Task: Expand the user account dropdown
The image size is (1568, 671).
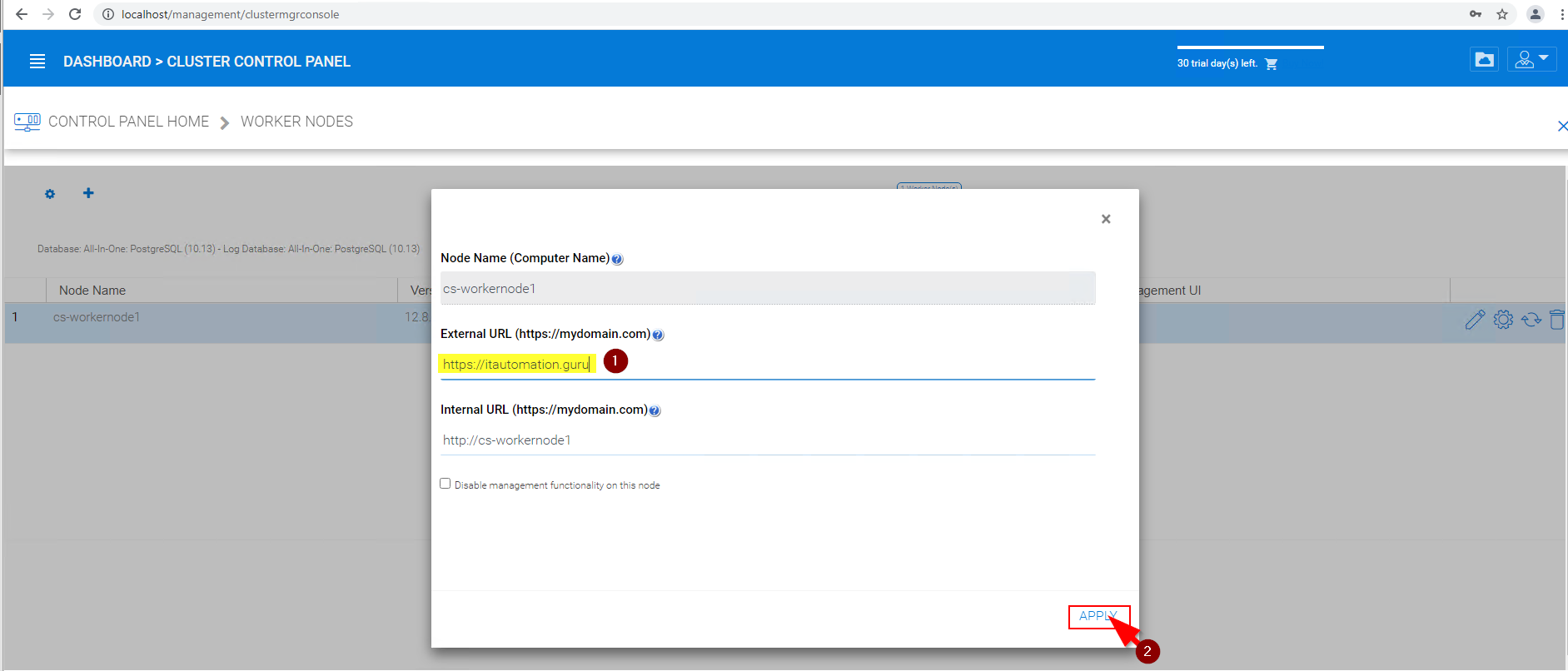Action: point(1531,59)
